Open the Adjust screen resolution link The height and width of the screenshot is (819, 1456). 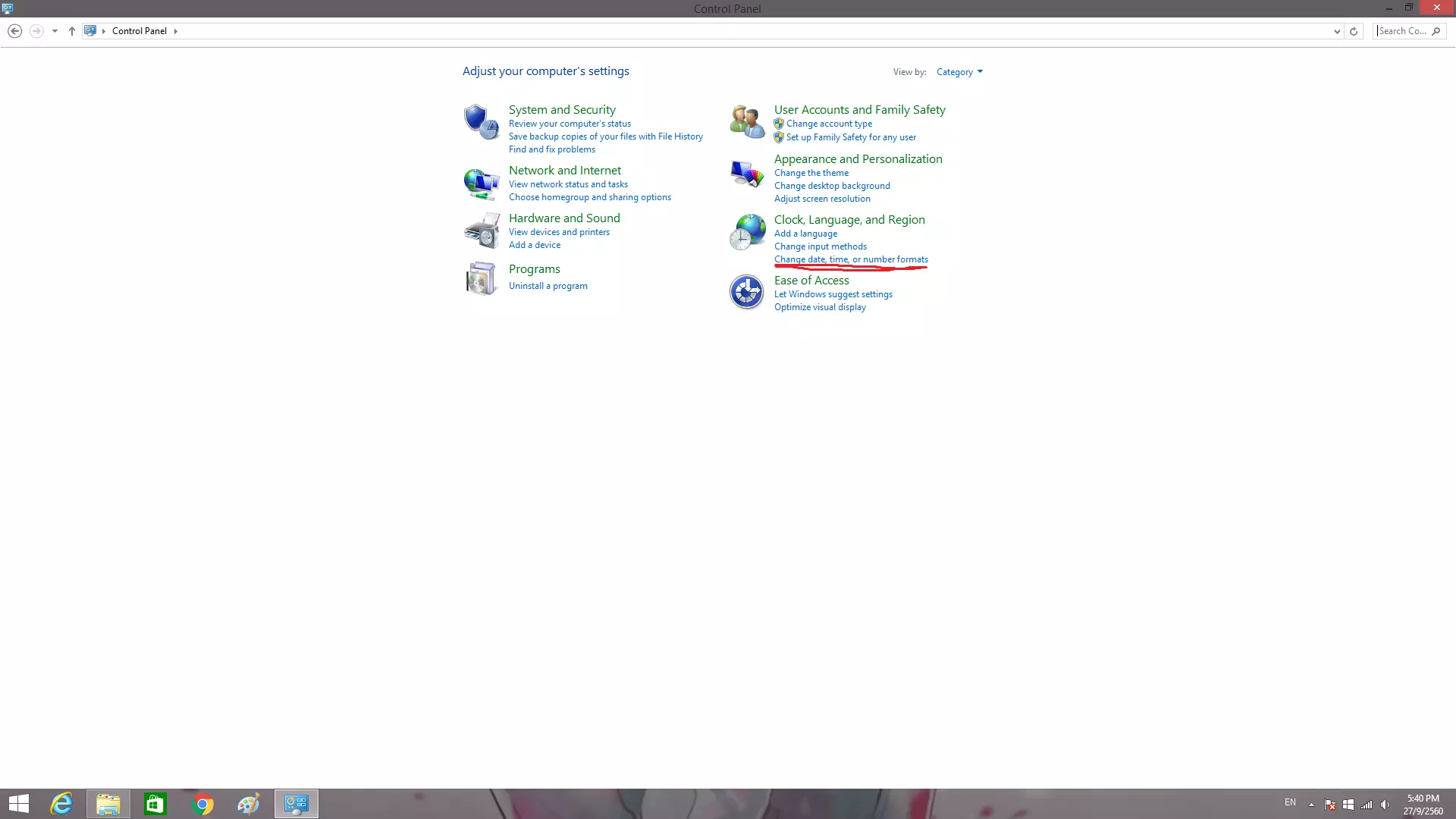(822, 199)
